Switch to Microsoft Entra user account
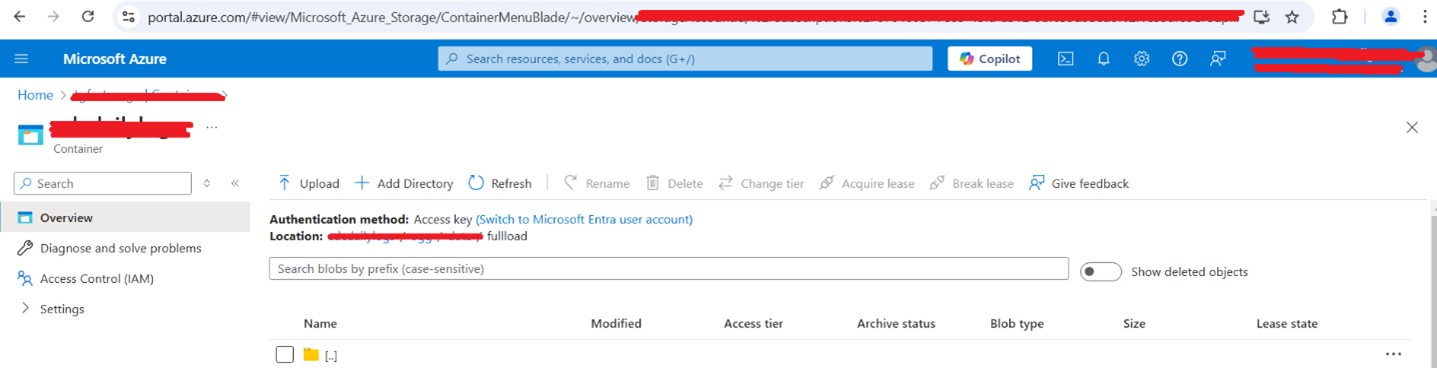 [x=584, y=219]
